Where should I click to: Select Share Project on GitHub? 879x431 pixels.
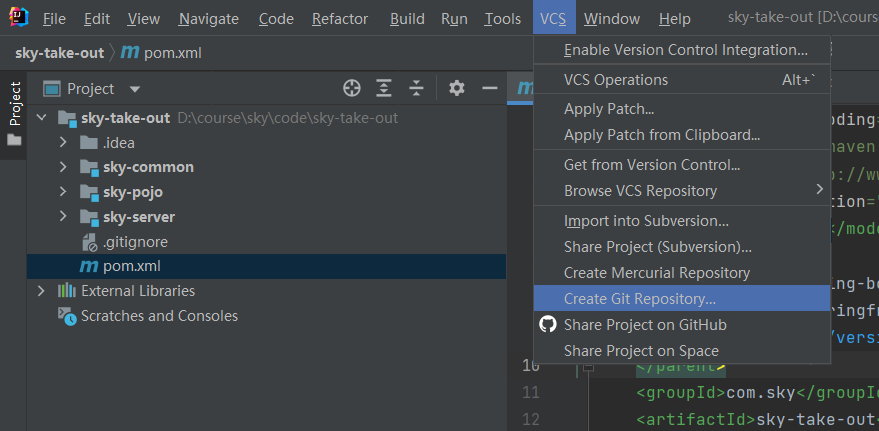(x=682, y=324)
